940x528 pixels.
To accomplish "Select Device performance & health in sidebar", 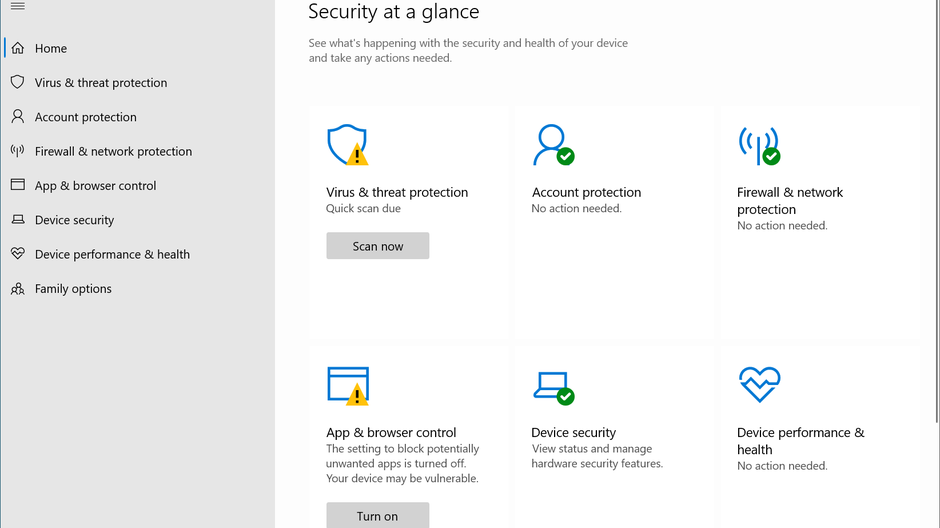I will coord(112,254).
